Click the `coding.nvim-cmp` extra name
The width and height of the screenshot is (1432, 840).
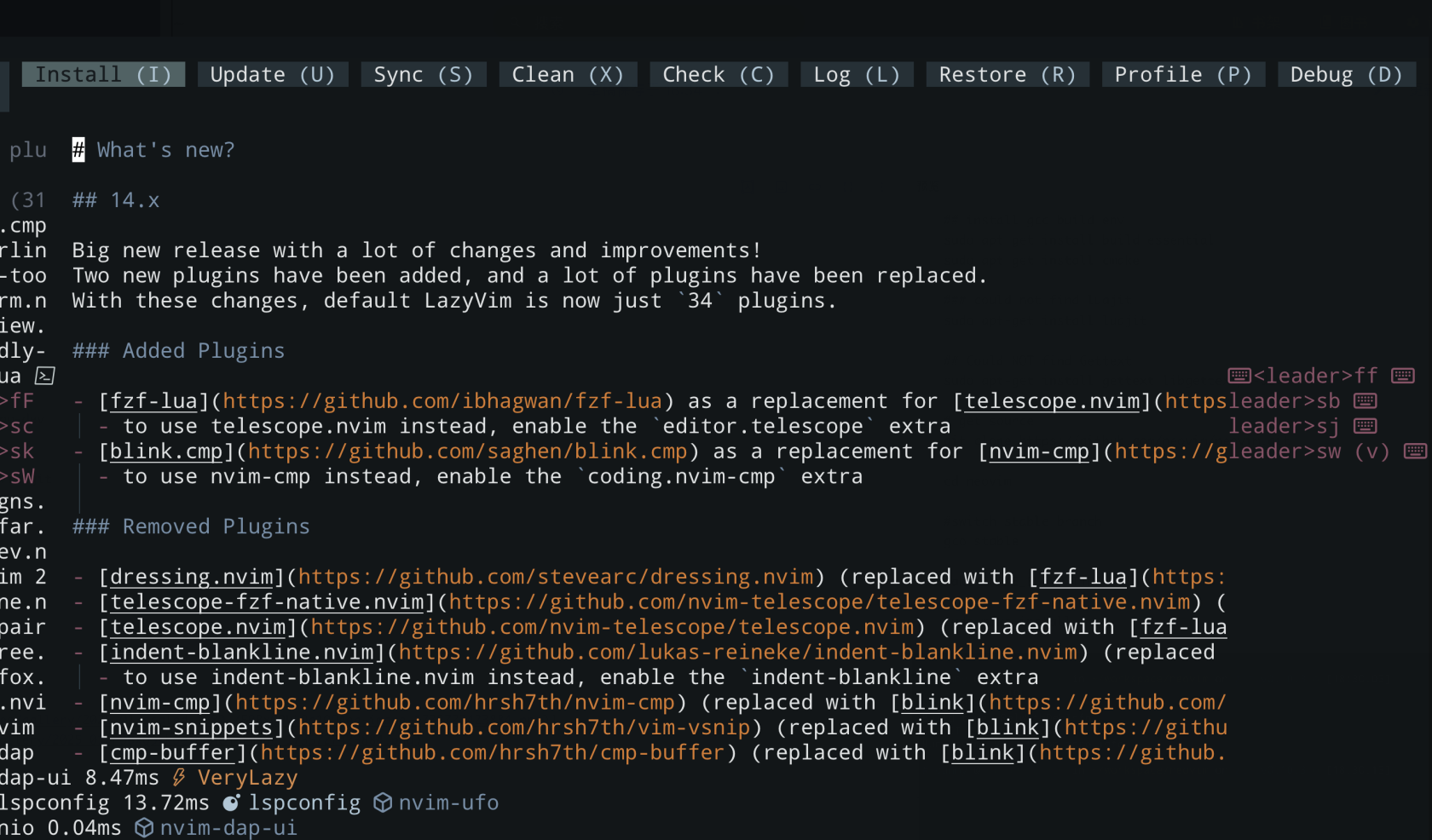[x=681, y=476]
